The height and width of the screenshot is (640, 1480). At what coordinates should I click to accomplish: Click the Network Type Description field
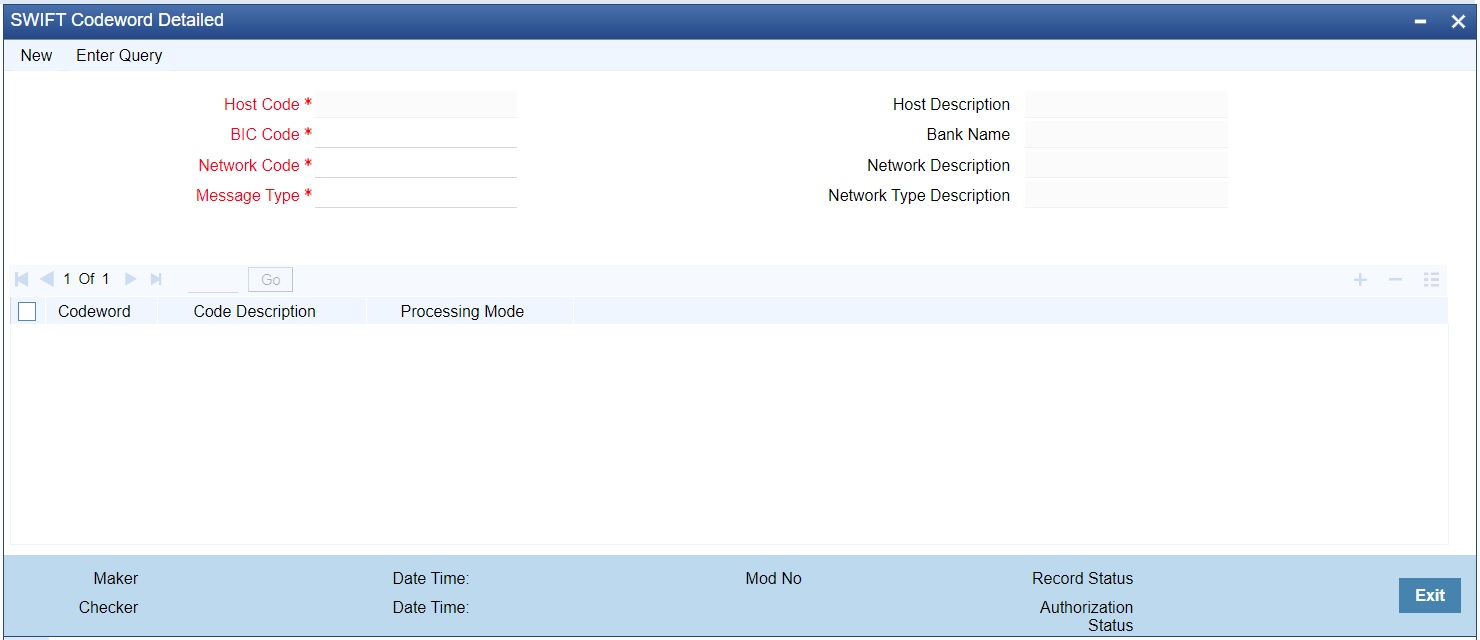[1126, 195]
